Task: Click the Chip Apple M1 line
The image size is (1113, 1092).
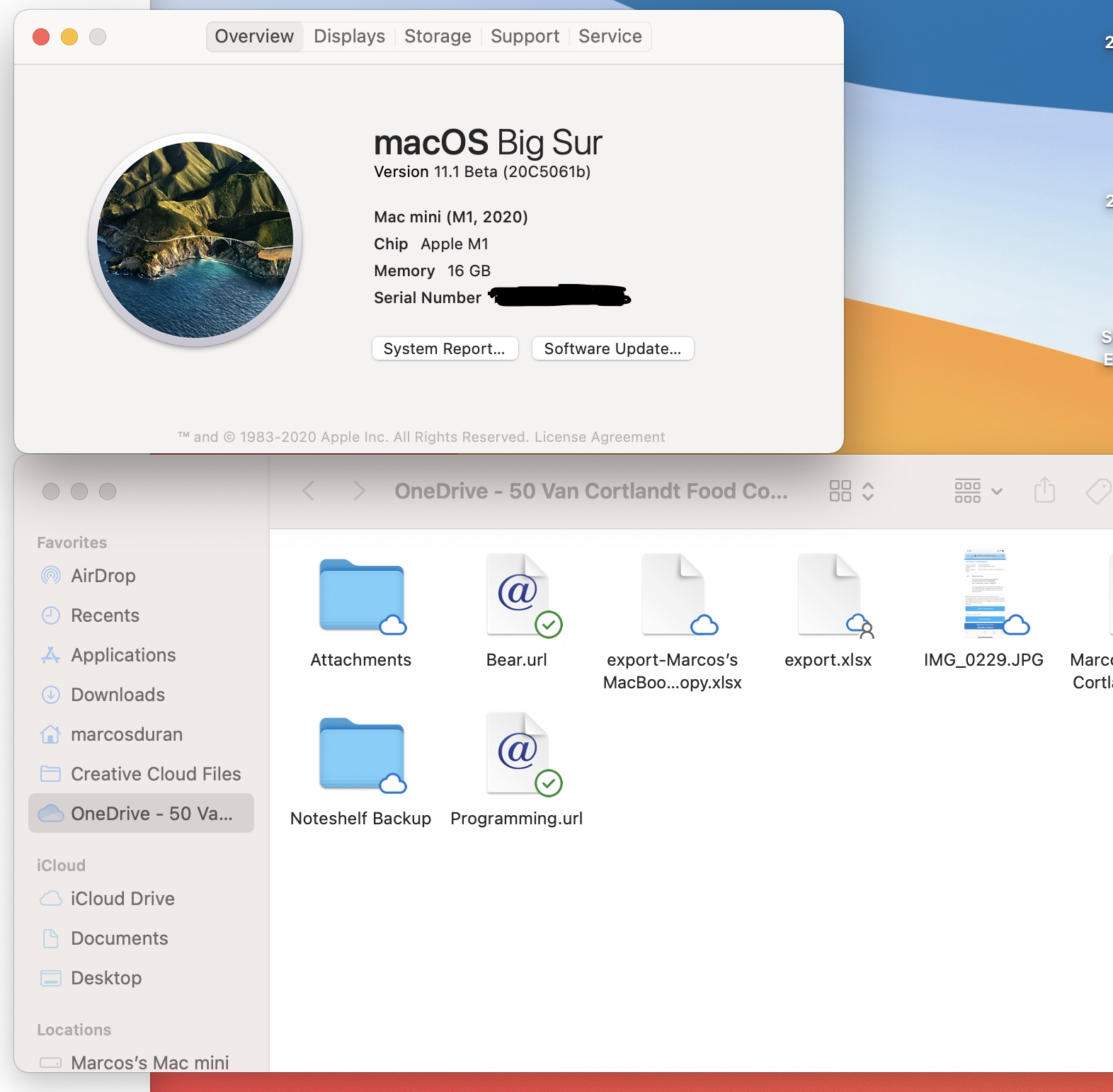Action: 431,244
